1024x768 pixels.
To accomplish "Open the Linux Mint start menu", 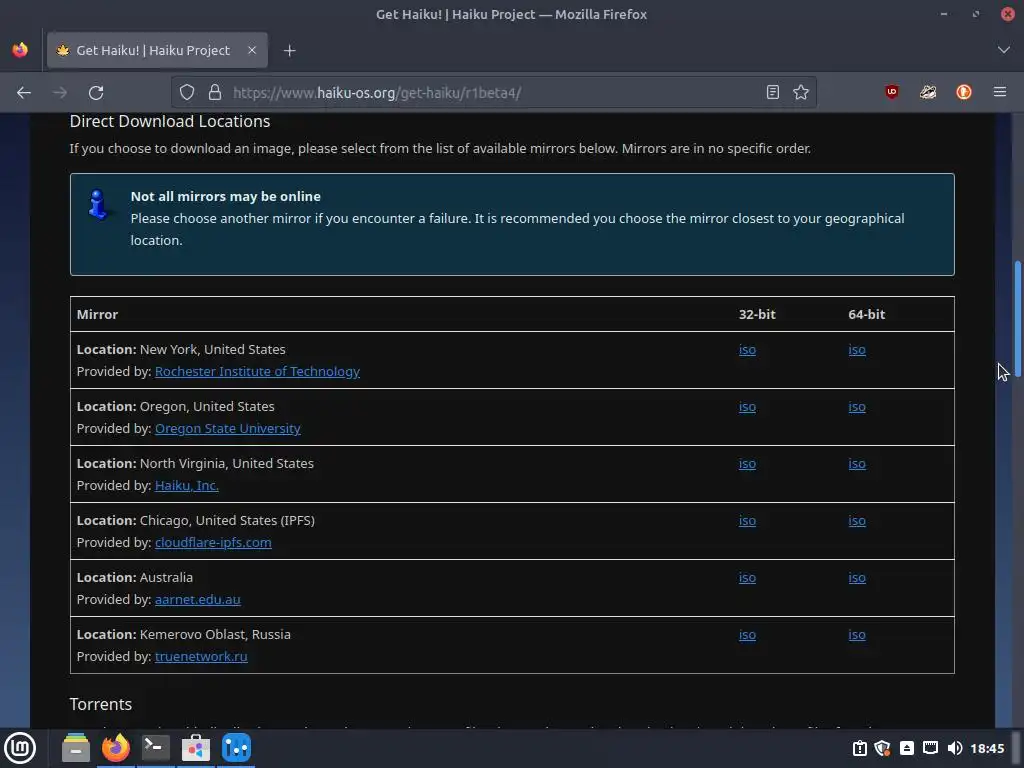I will pos(20,748).
